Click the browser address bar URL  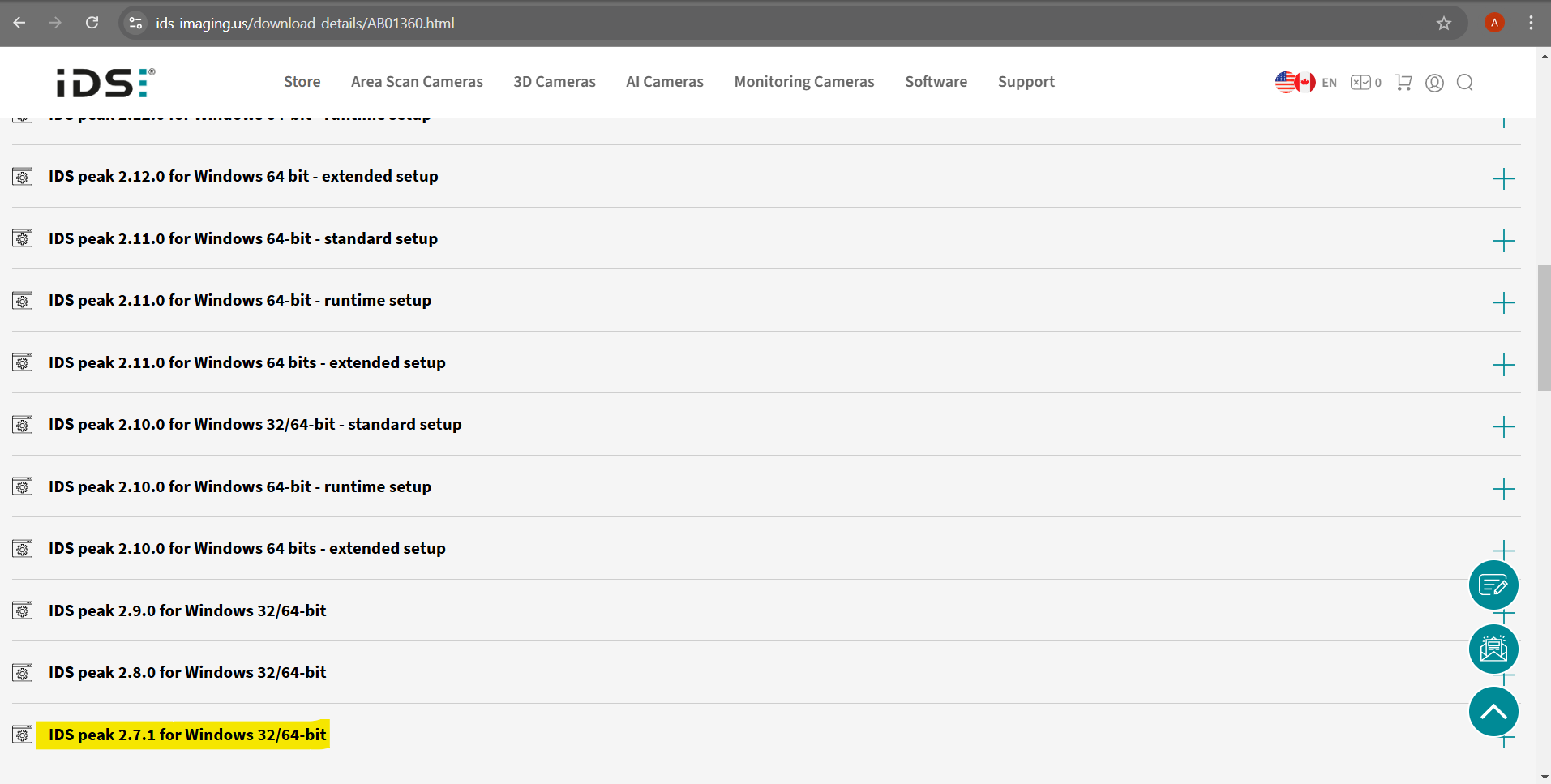coord(305,24)
